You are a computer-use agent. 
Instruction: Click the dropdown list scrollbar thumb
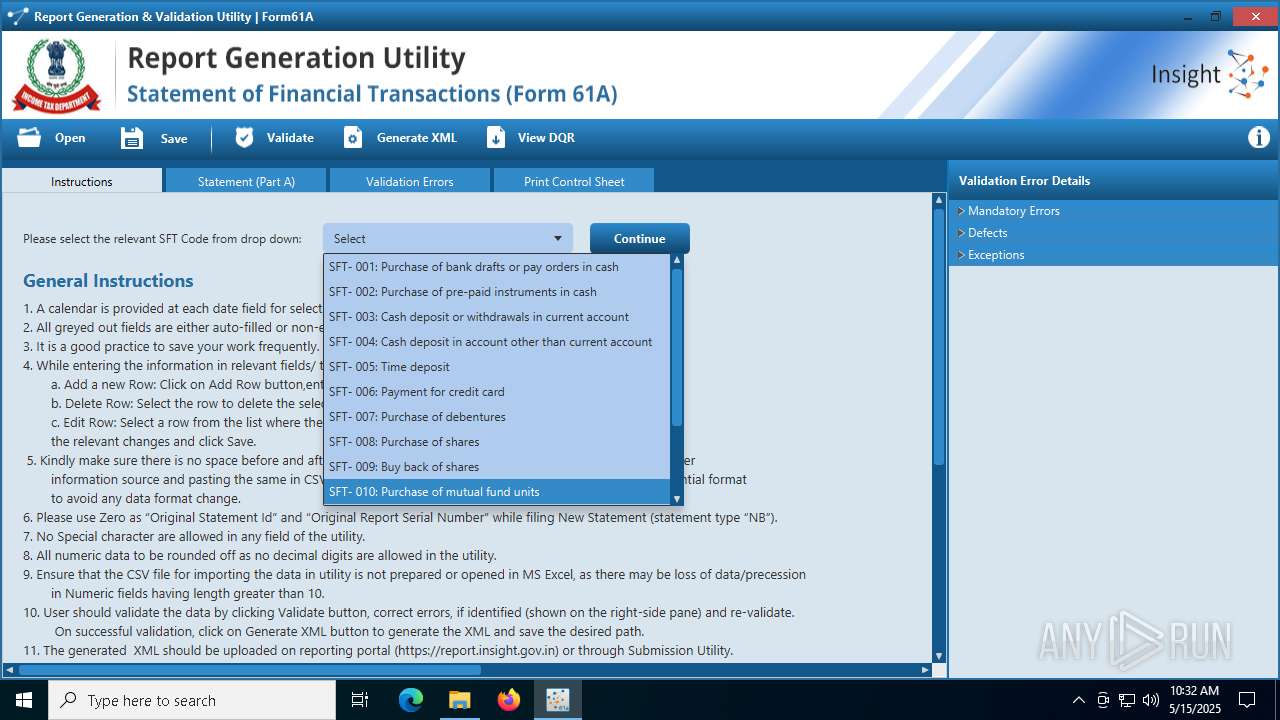coord(677,347)
